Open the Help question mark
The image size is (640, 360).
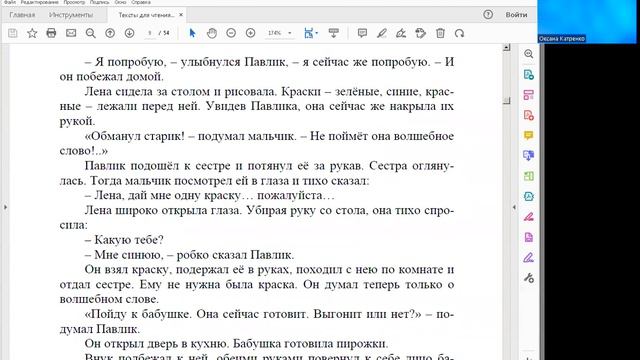click(x=488, y=15)
